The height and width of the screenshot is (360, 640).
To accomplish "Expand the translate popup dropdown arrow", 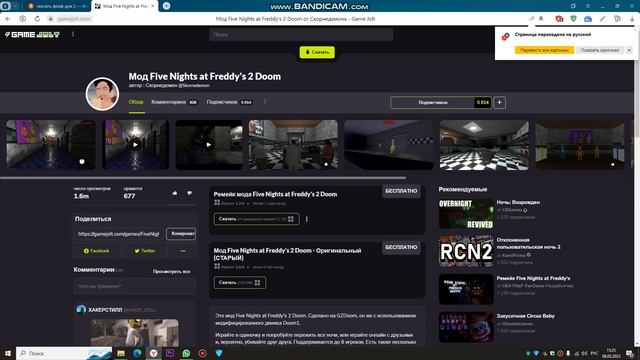I will coord(629,50).
